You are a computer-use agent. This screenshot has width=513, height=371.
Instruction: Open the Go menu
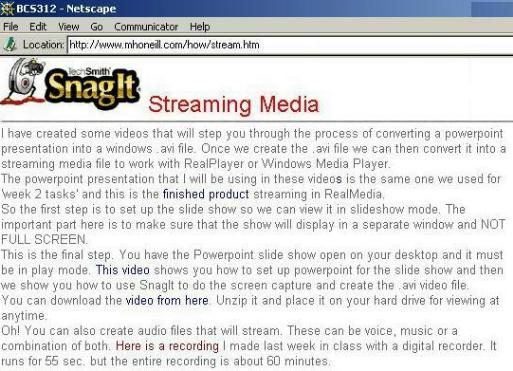(x=96, y=27)
